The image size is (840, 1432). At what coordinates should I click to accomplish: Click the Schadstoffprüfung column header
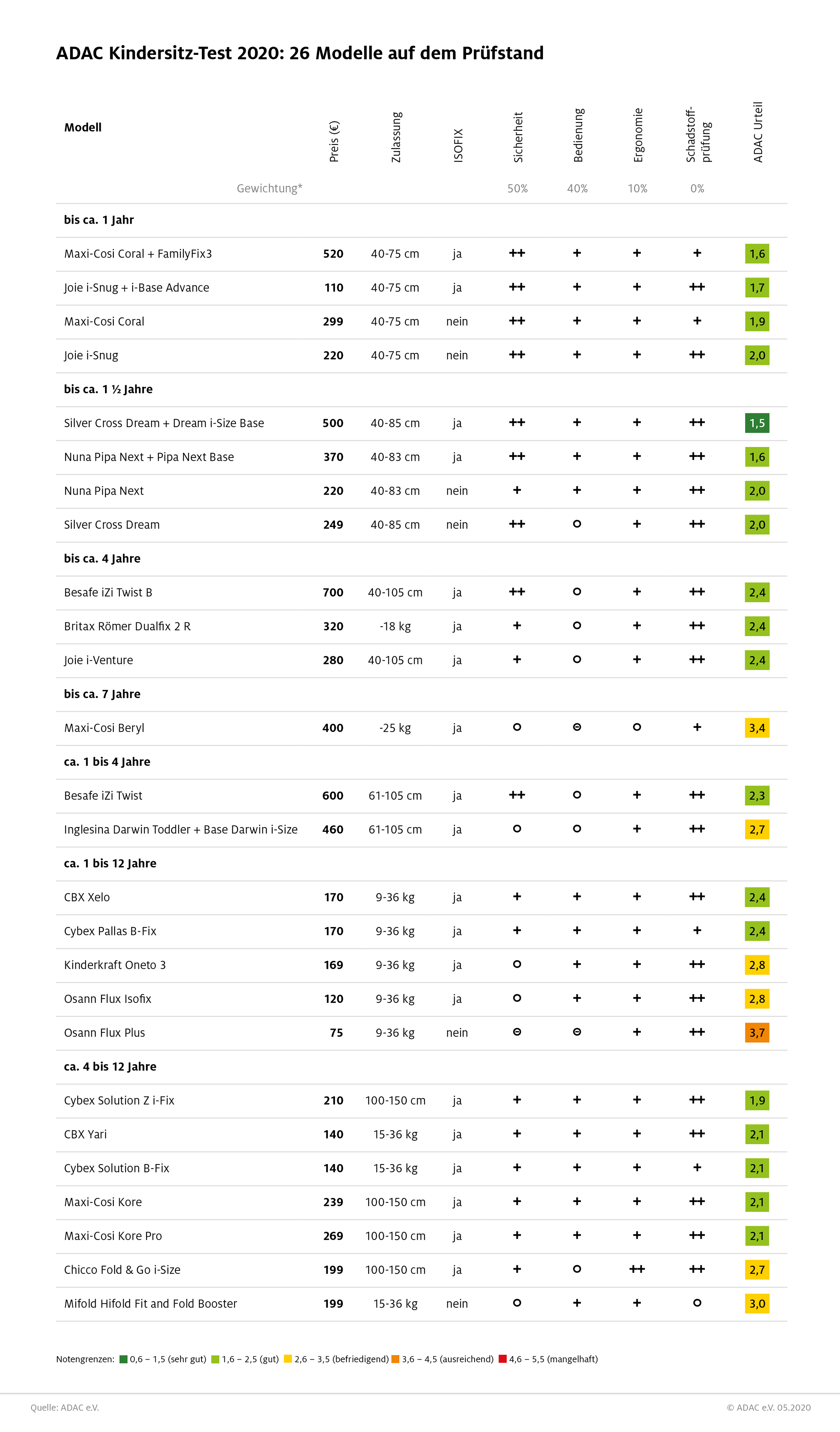(x=698, y=134)
